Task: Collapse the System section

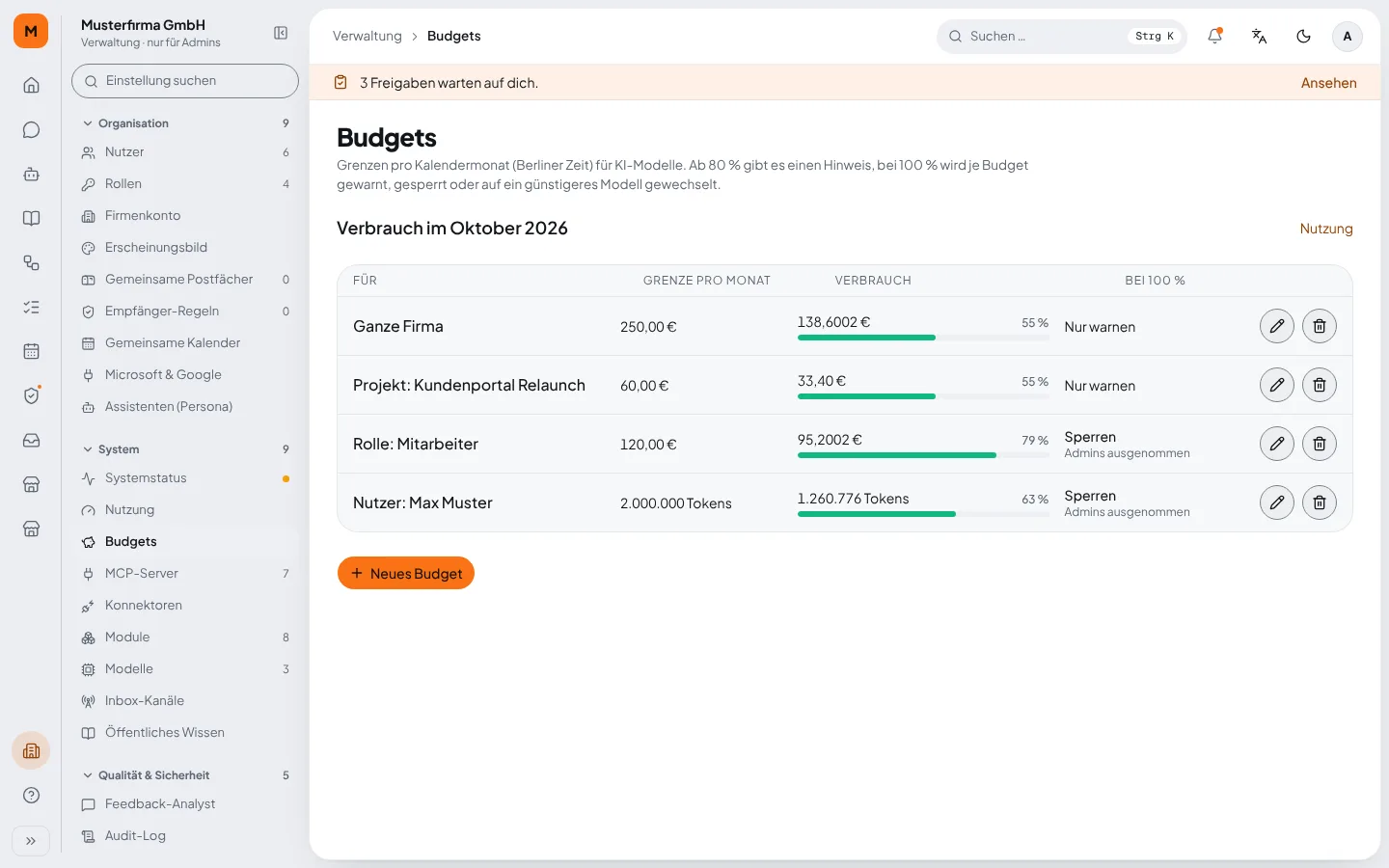Action: [x=185, y=449]
